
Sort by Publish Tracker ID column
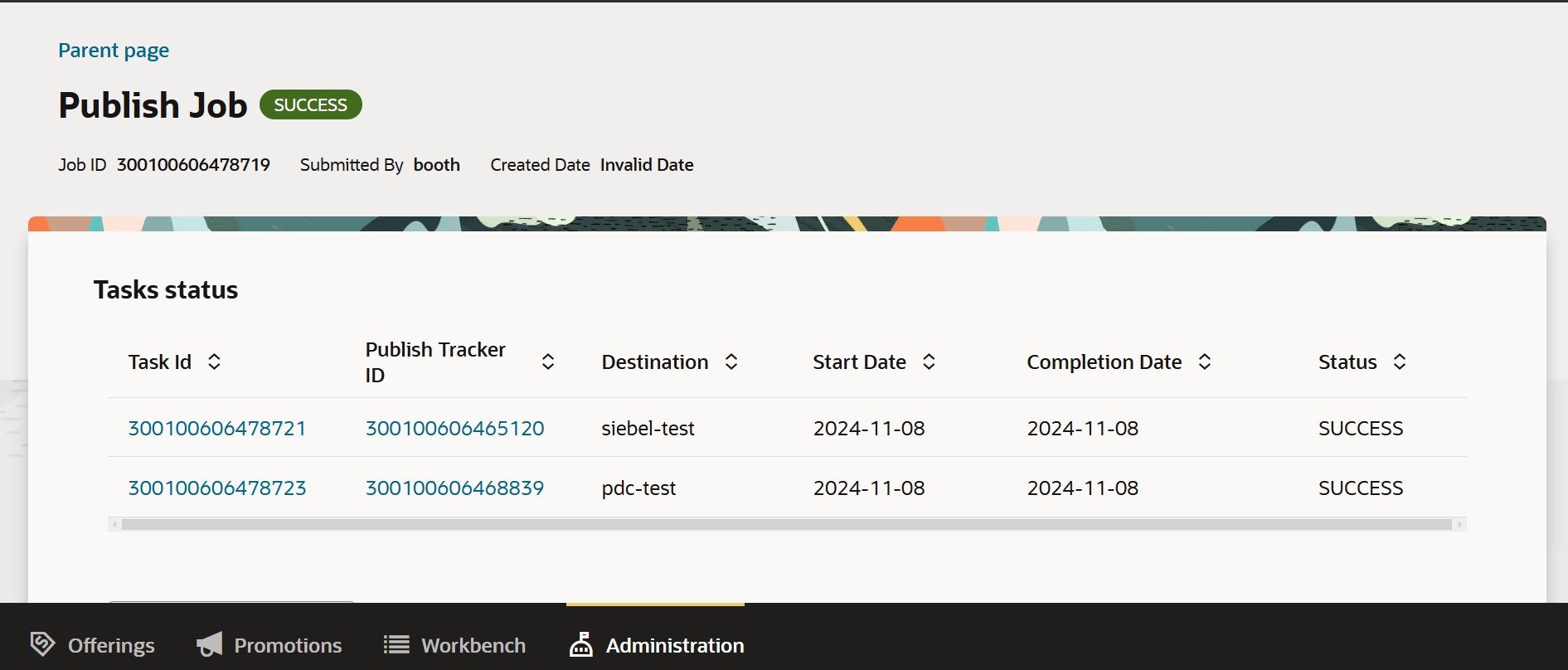coord(548,362)
